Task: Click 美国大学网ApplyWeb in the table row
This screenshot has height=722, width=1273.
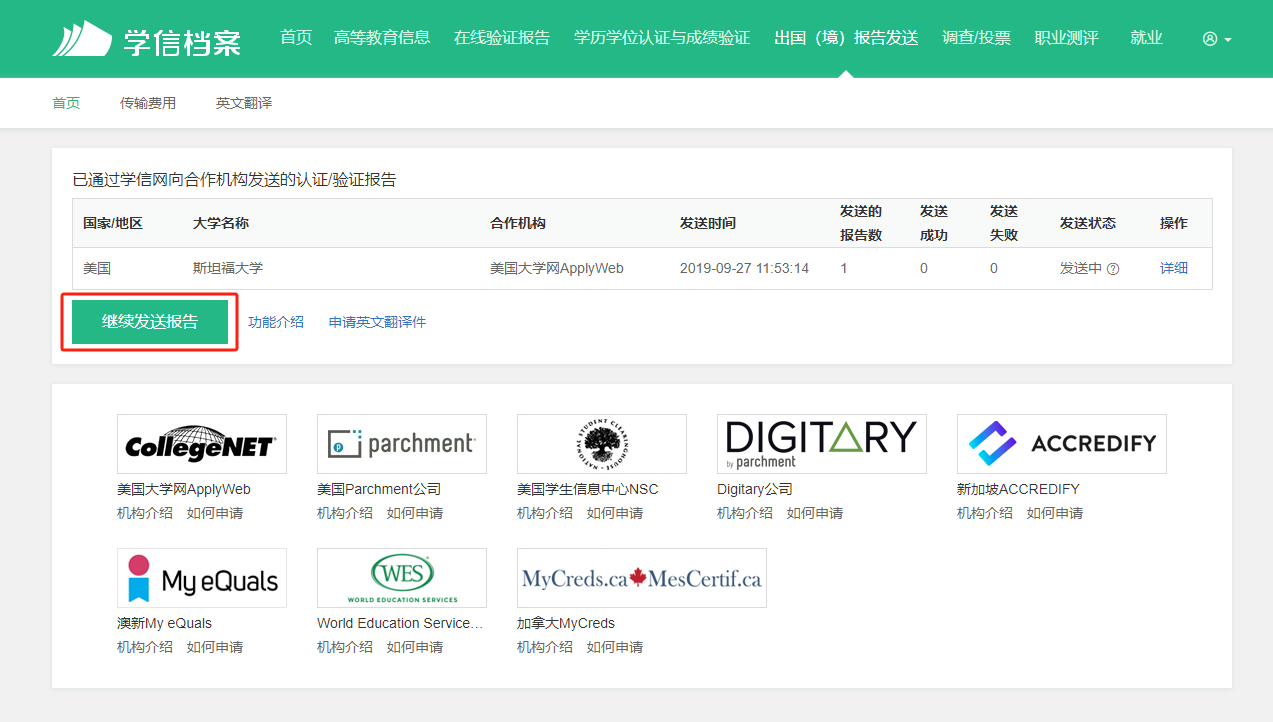Action: 557,269
